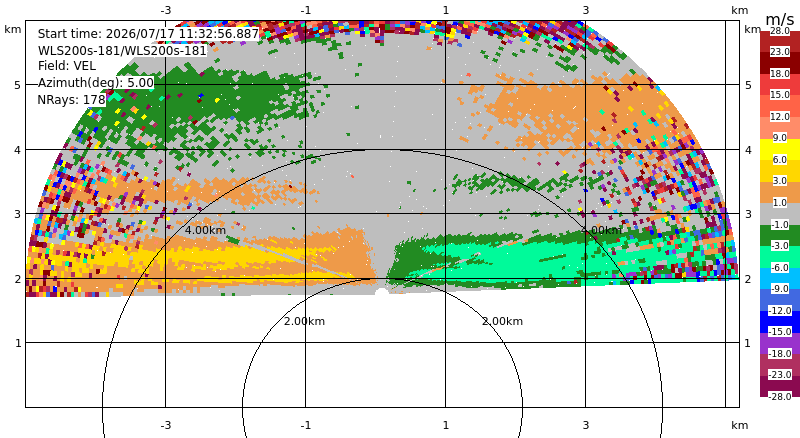Screen dimensions: 800x438
Task: Click the 28.0 m/s dark red color band
Action: pyautogui.click(x=780, y=36)
